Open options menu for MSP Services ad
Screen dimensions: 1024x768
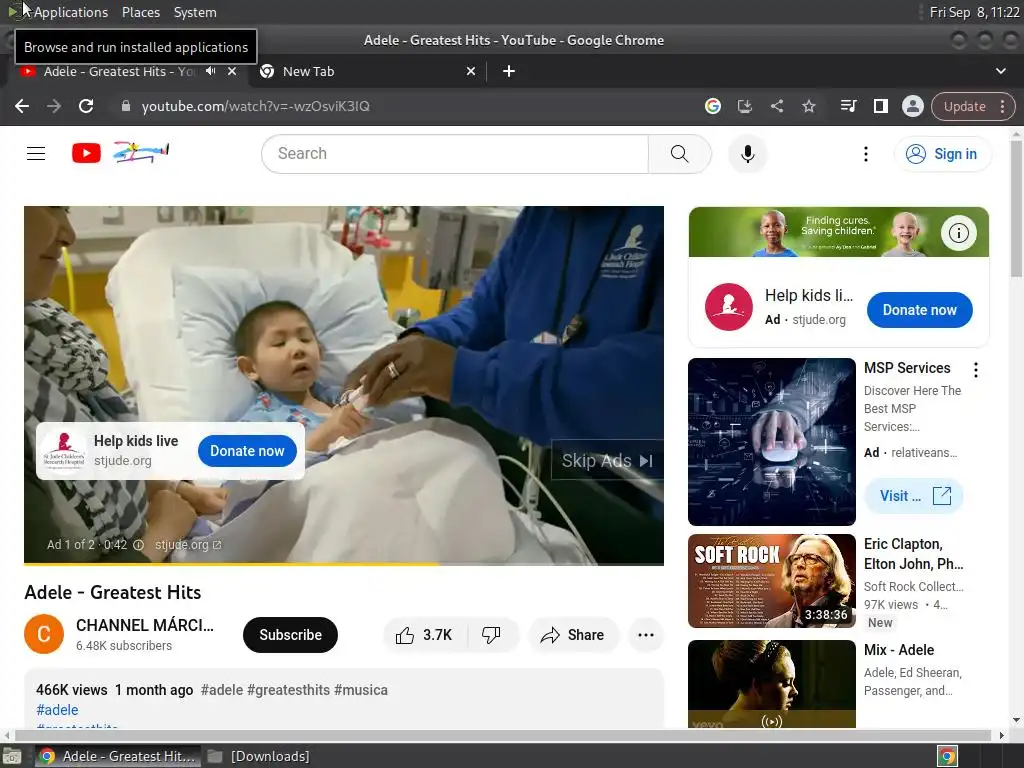tap(976, 370)
